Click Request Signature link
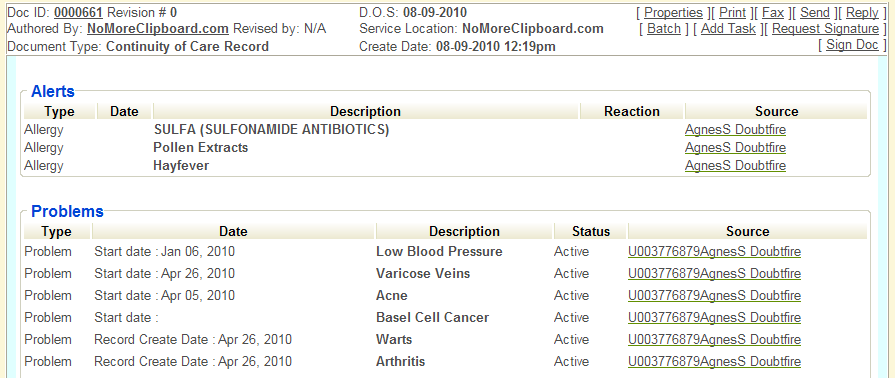Image resolution: width=895 pixels, height=378 pixels. (x=825, y=29)
